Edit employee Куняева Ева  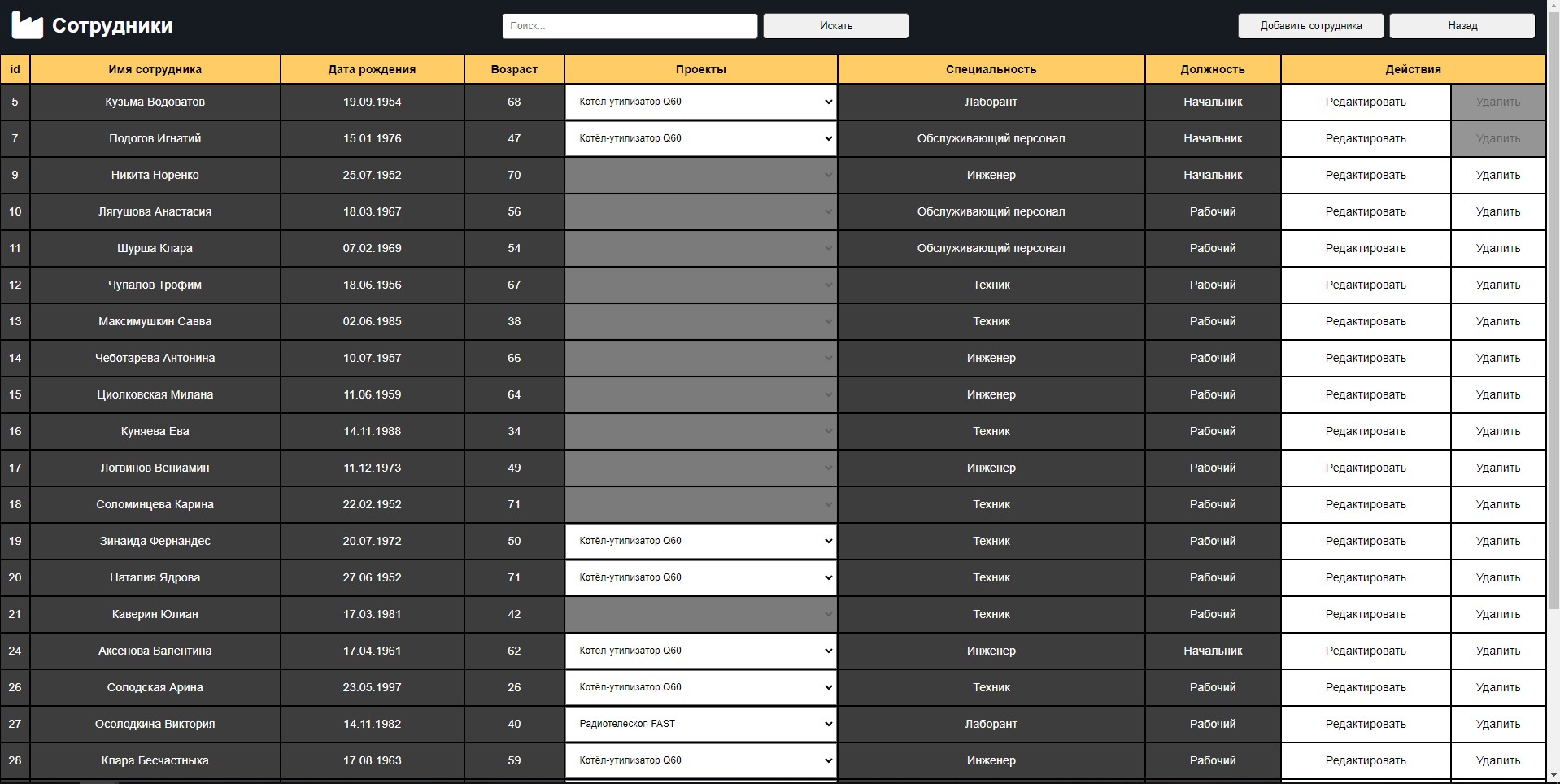[x=1366, y=432]
